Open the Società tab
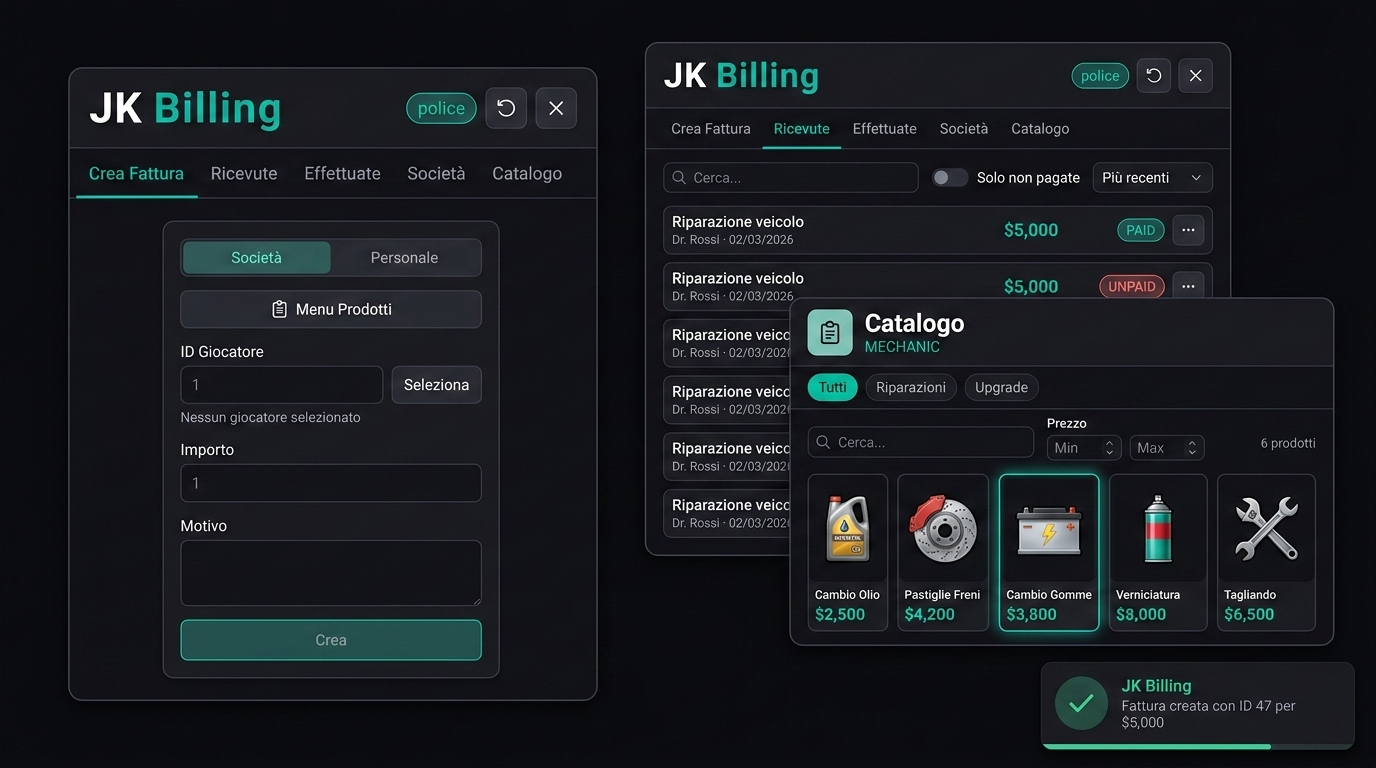The height and width of the screenshot is (768, 1376). [x=963, y=128]
